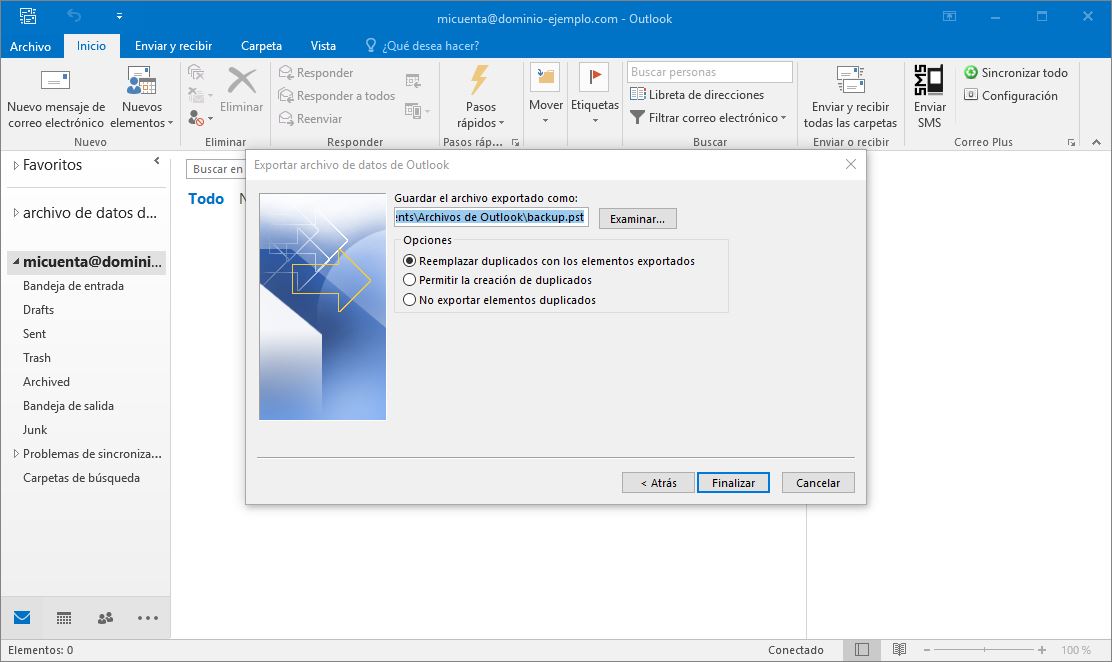The width and height of the screenshot is (1112, 662).
Task: Select the Inicio ribbon tab
Action: (x=91, y=46)
